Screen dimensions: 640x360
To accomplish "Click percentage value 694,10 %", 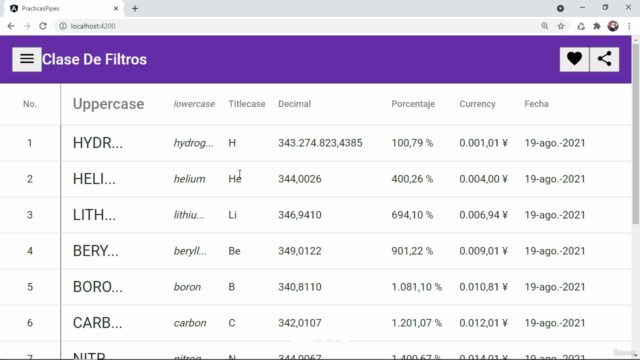I will [x=412, y=215].
